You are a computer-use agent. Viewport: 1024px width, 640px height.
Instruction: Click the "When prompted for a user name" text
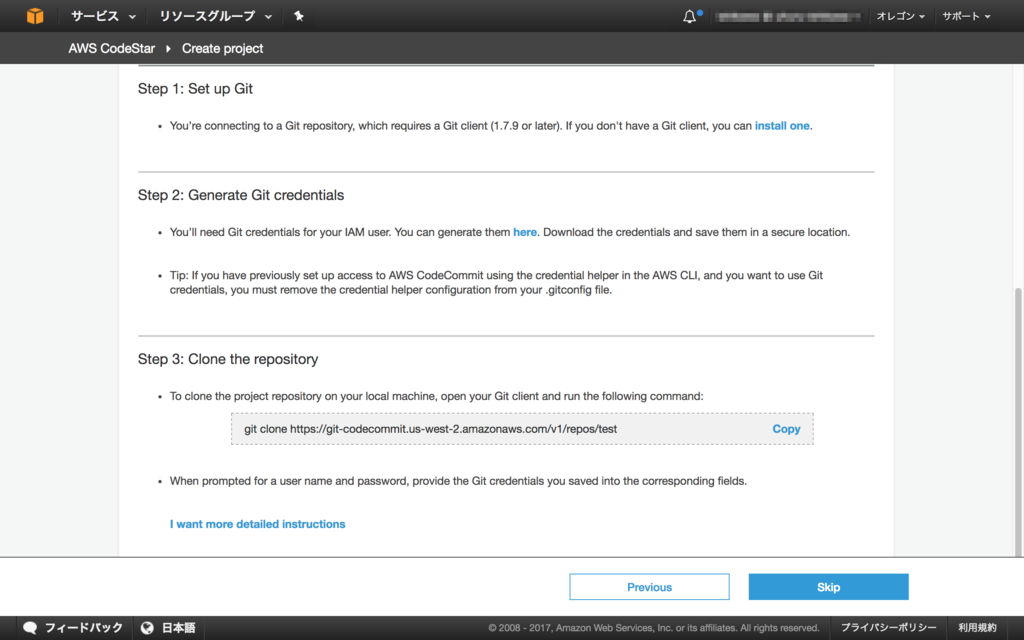[x=458, y=481]
